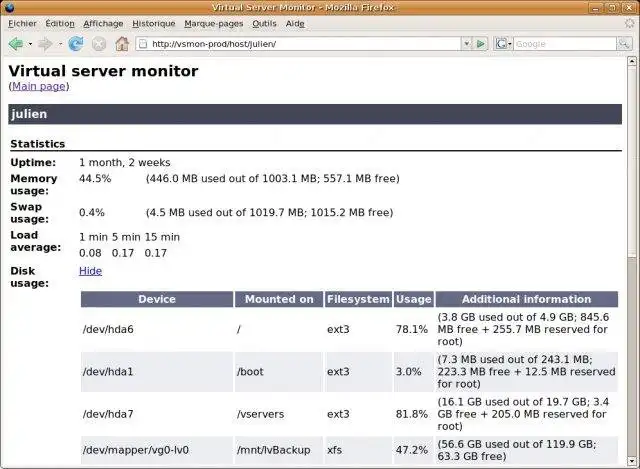Viewport: 640px width, 469px height.
Task: Click the Device column header
Action: [x=157, y=299]
